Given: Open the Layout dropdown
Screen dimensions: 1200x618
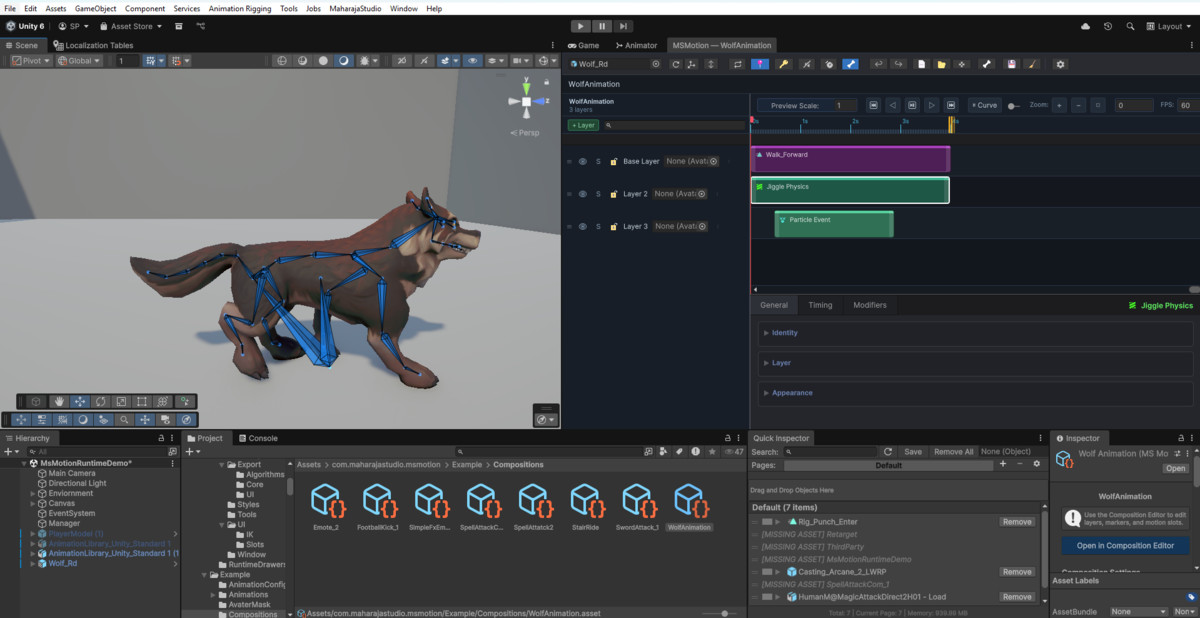Looking at the screenshot, I should [1170, 26].
